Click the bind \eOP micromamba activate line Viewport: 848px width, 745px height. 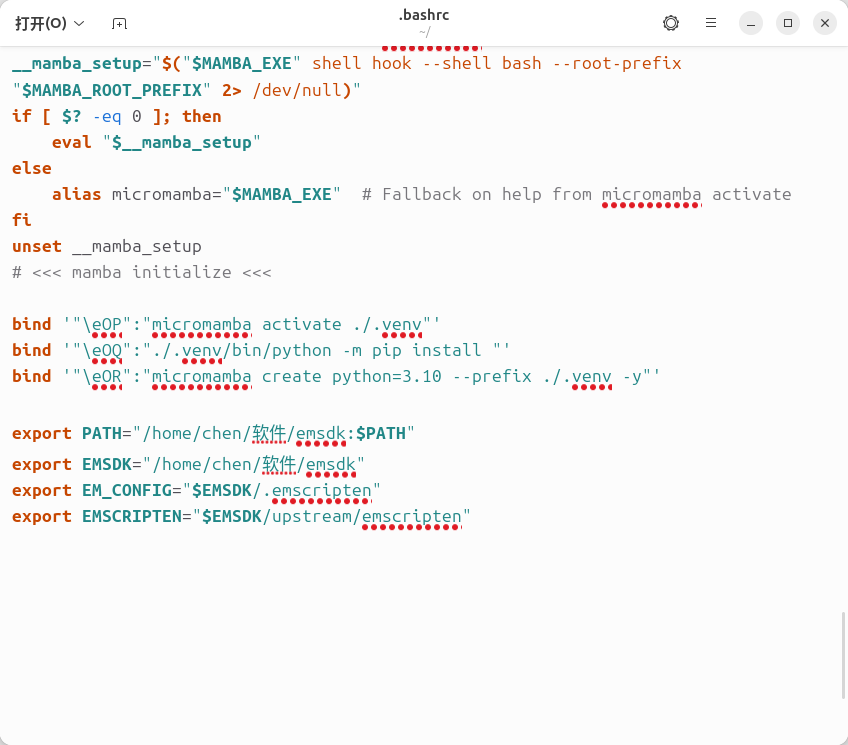(x=226, y=324)
